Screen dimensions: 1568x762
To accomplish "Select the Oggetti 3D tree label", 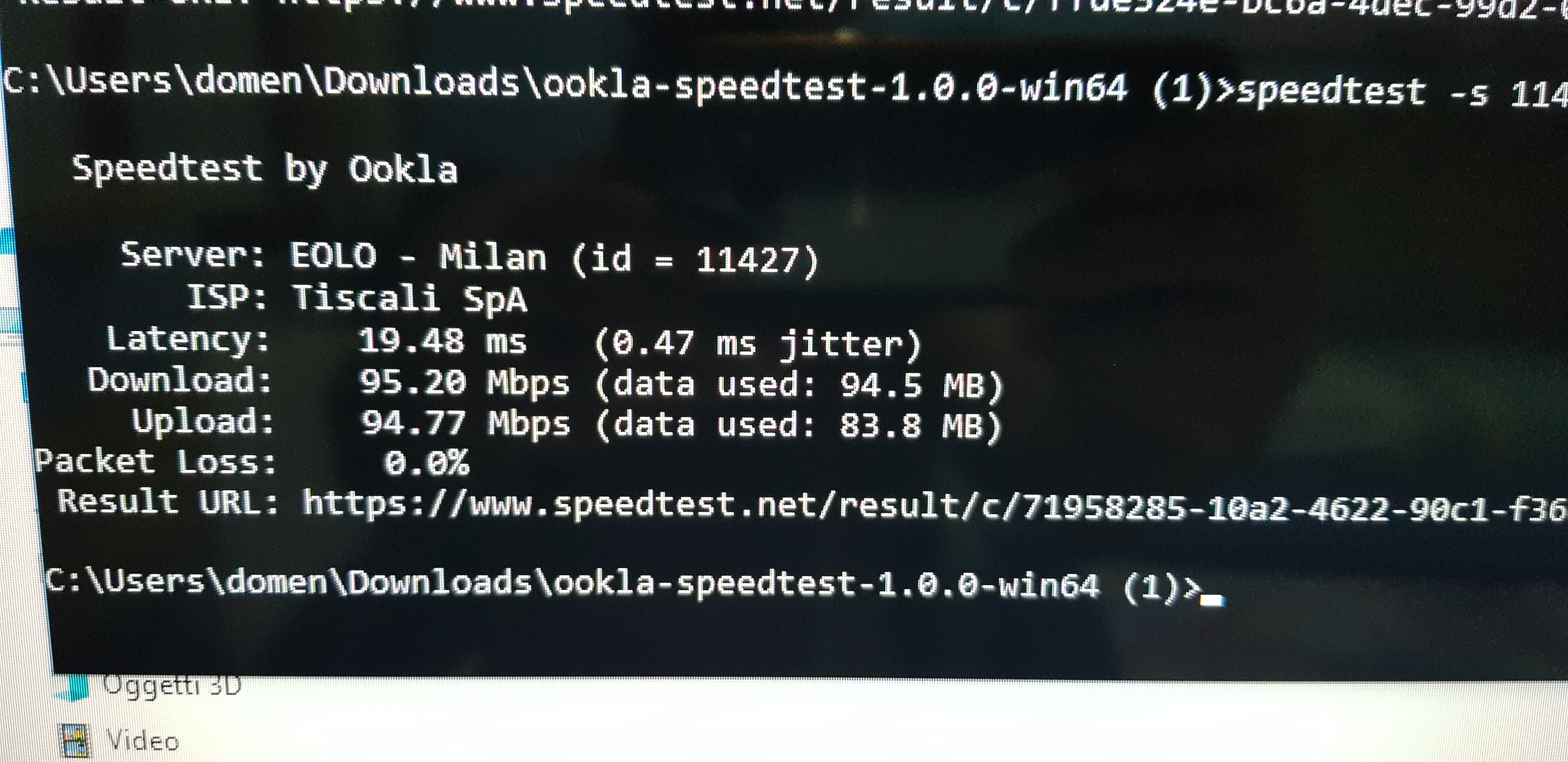I will (x=172, y=686).
